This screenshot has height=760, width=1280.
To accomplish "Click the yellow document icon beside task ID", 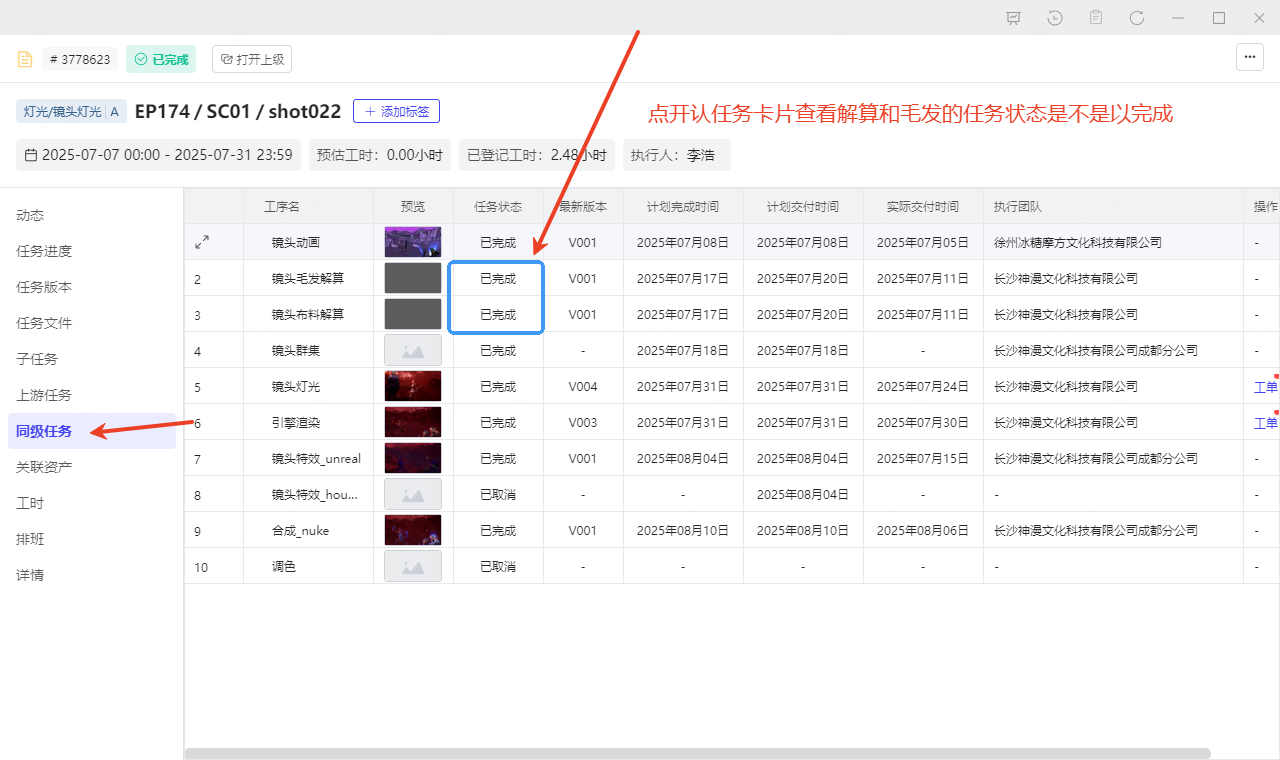I will click(25, 59).
